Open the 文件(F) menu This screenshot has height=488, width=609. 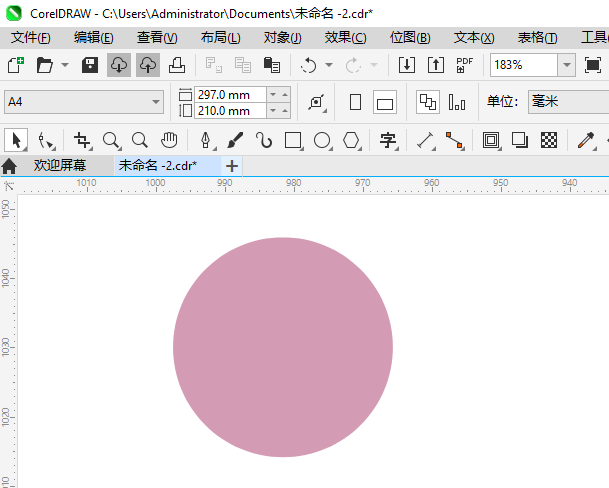[30, 38]
